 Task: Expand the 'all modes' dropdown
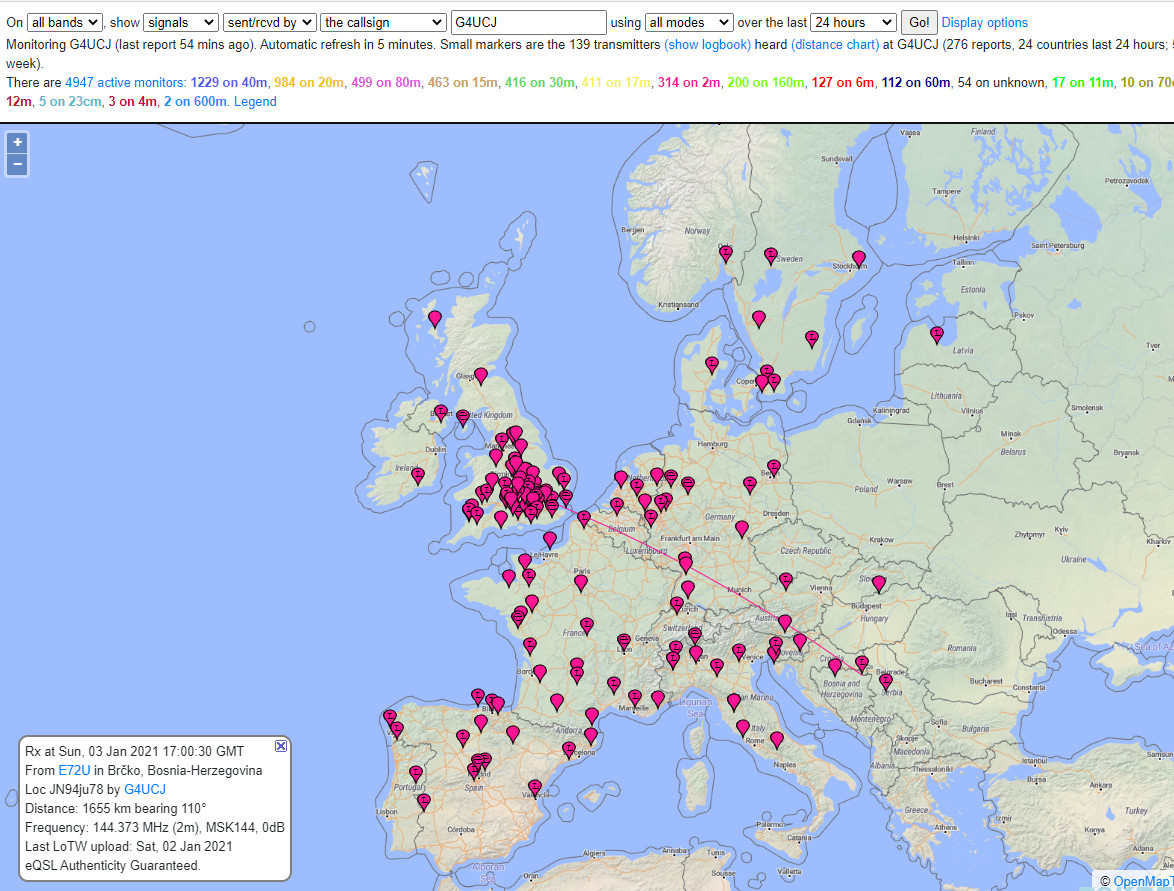pos(689,22)
